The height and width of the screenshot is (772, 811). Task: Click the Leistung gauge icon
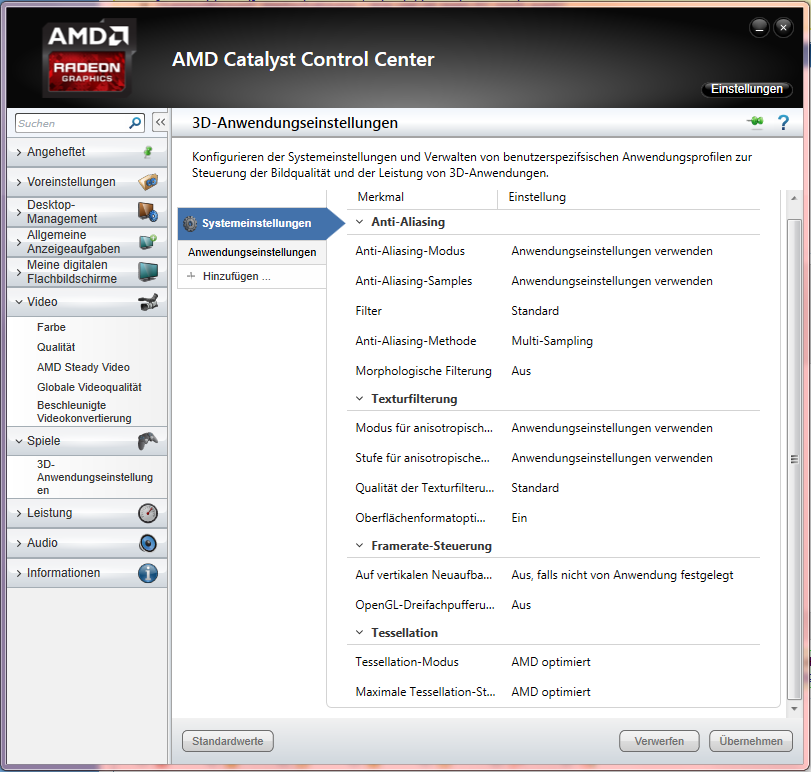pyautogui.click(x=148, y=513)
